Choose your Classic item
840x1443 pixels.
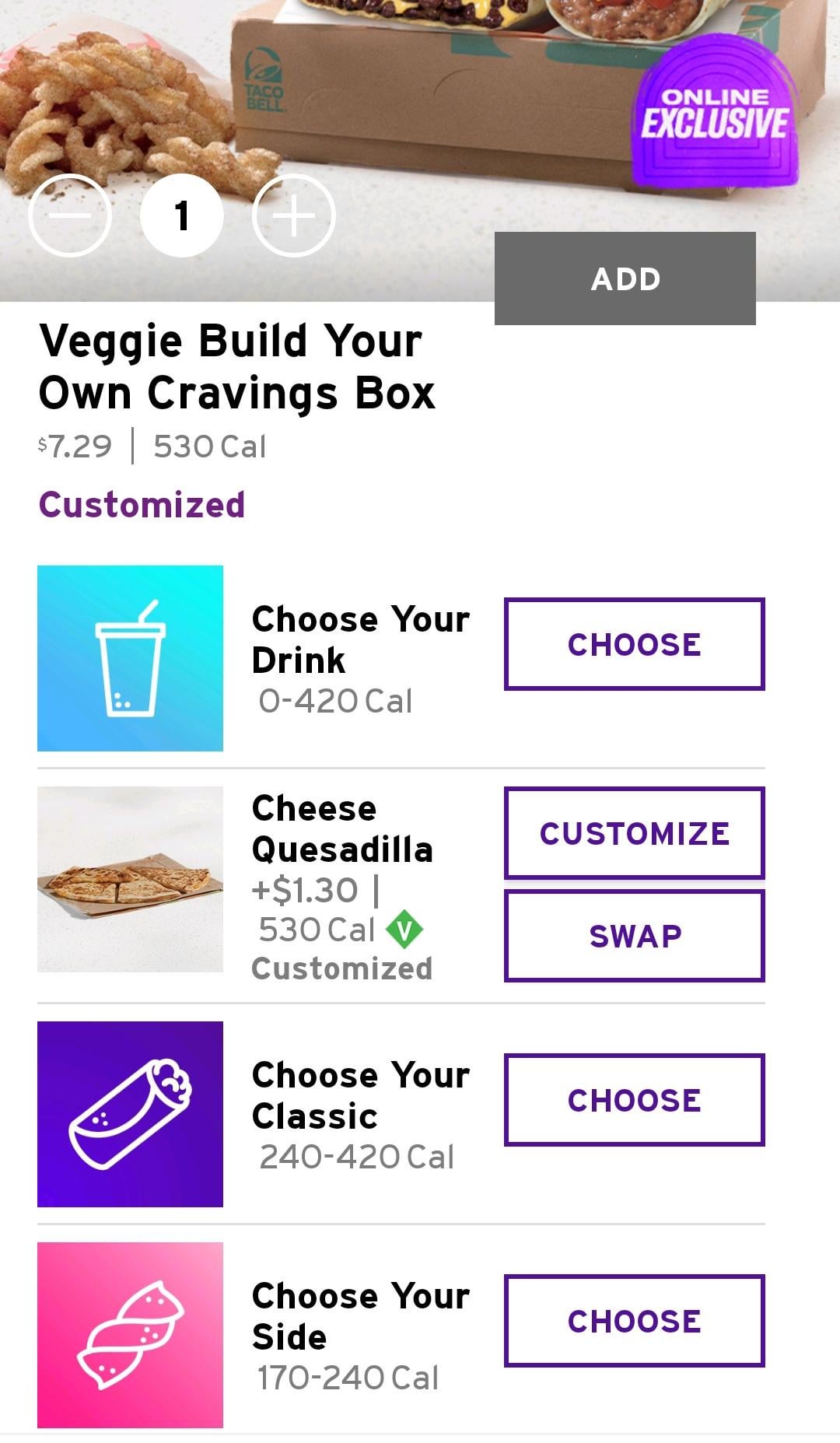tap(634, 1100)
